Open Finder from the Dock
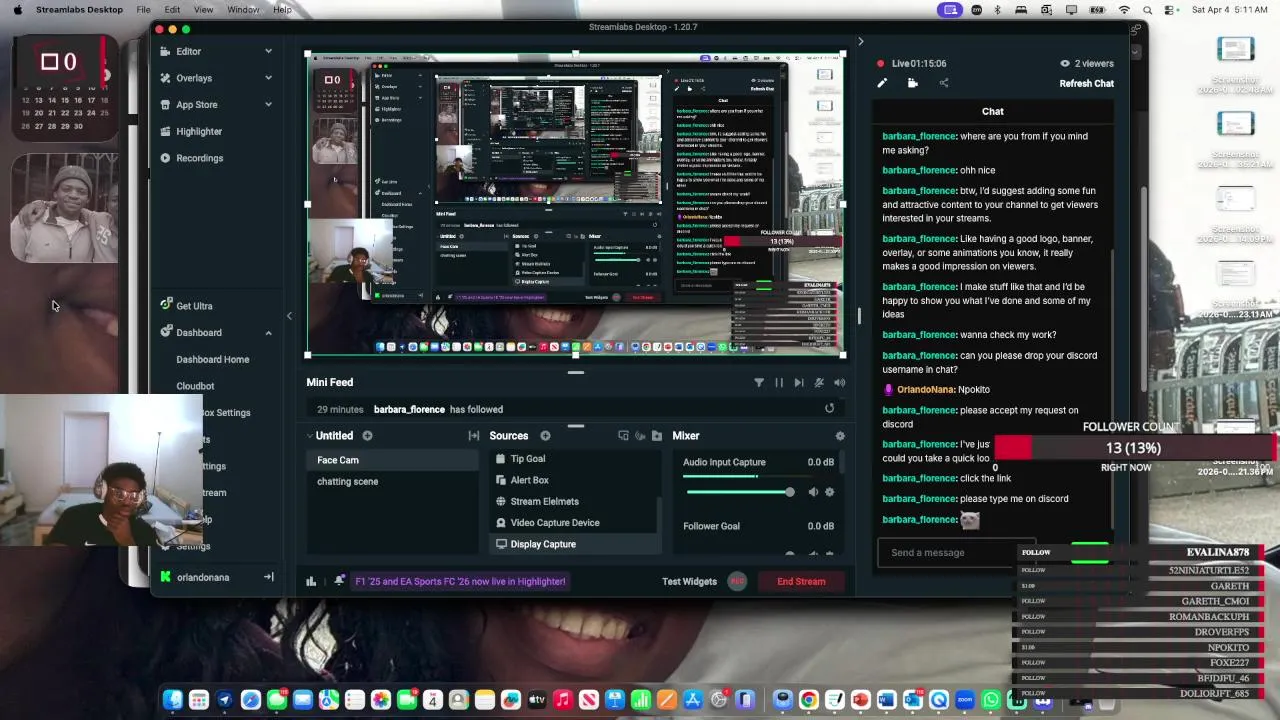The width and height of the screenshot is (1280, 720). pyautogui.click(x=173, y=700)
